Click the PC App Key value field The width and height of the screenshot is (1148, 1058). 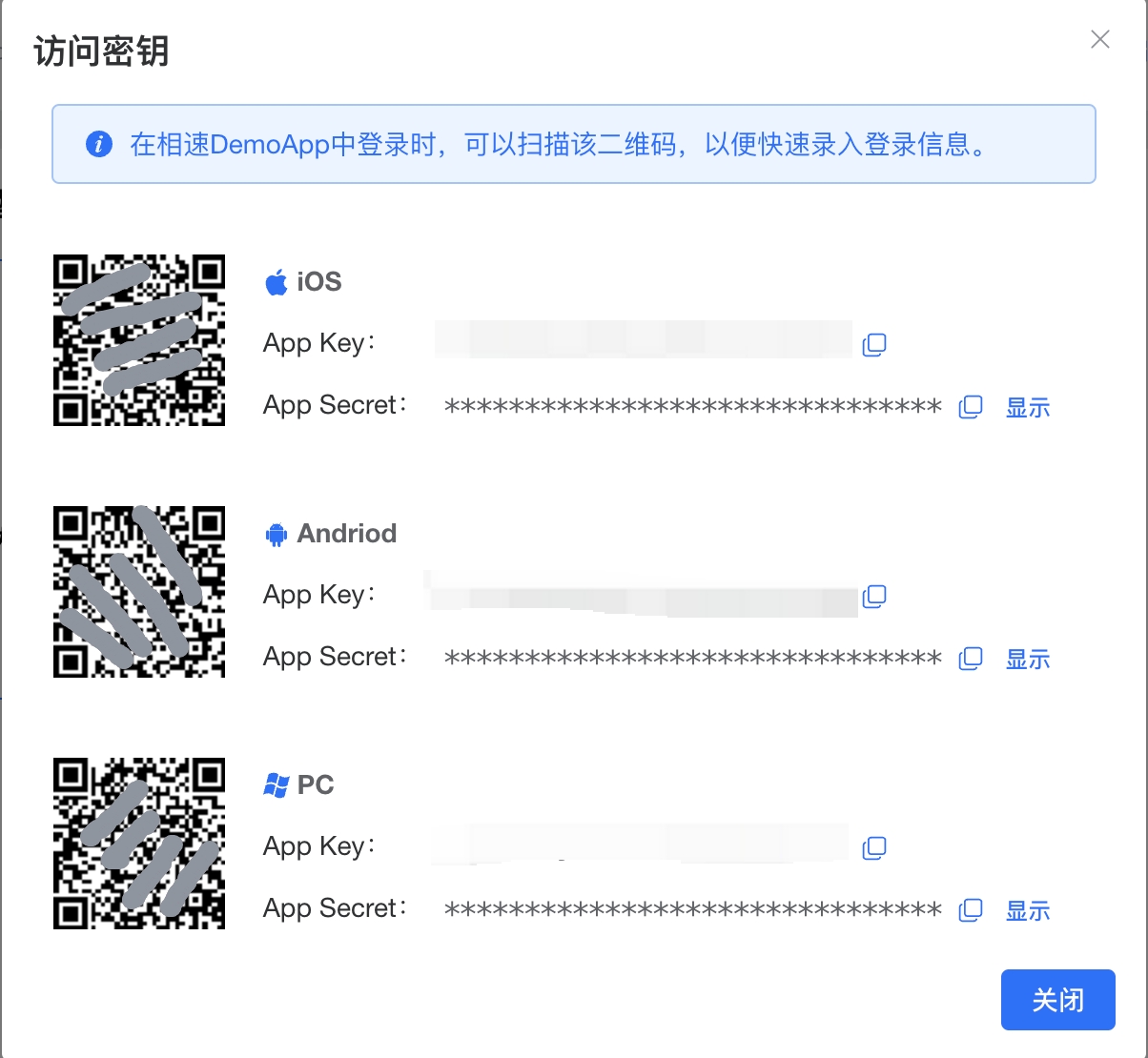[x=641, y=844]
